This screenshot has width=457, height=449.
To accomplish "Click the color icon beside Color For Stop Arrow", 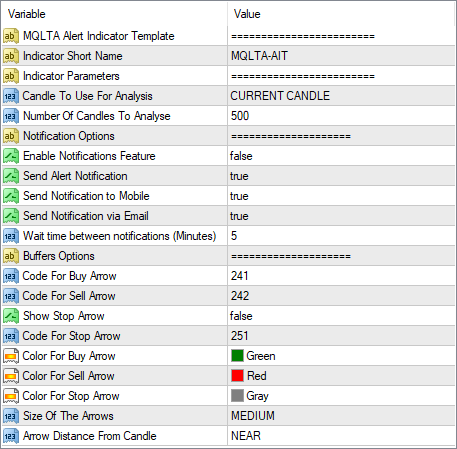I will (x=11, y=396).
